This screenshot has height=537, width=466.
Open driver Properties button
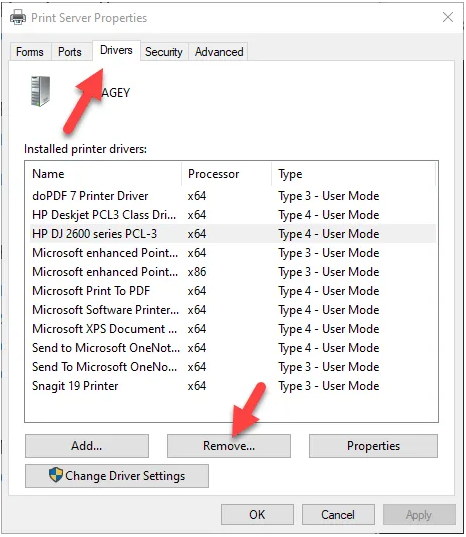(373, 446)
